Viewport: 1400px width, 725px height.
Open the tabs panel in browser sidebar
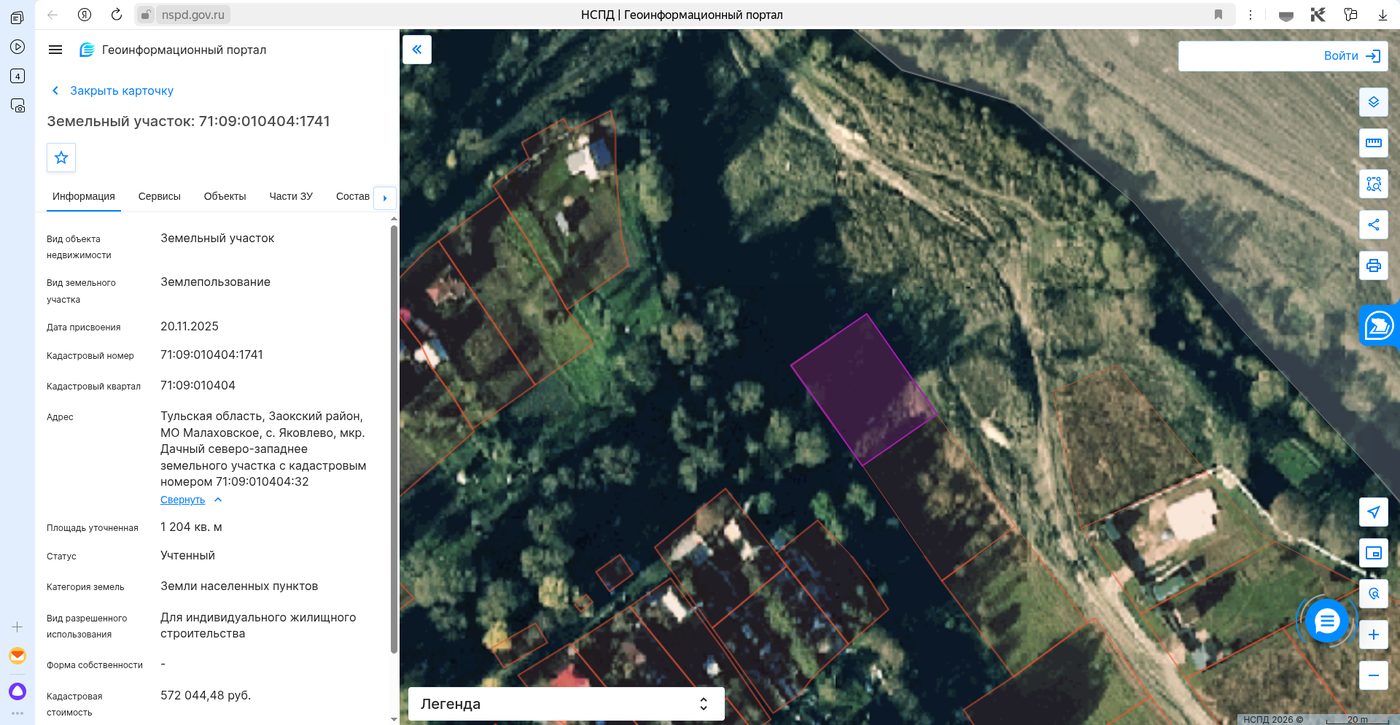(x=17, y=18)
